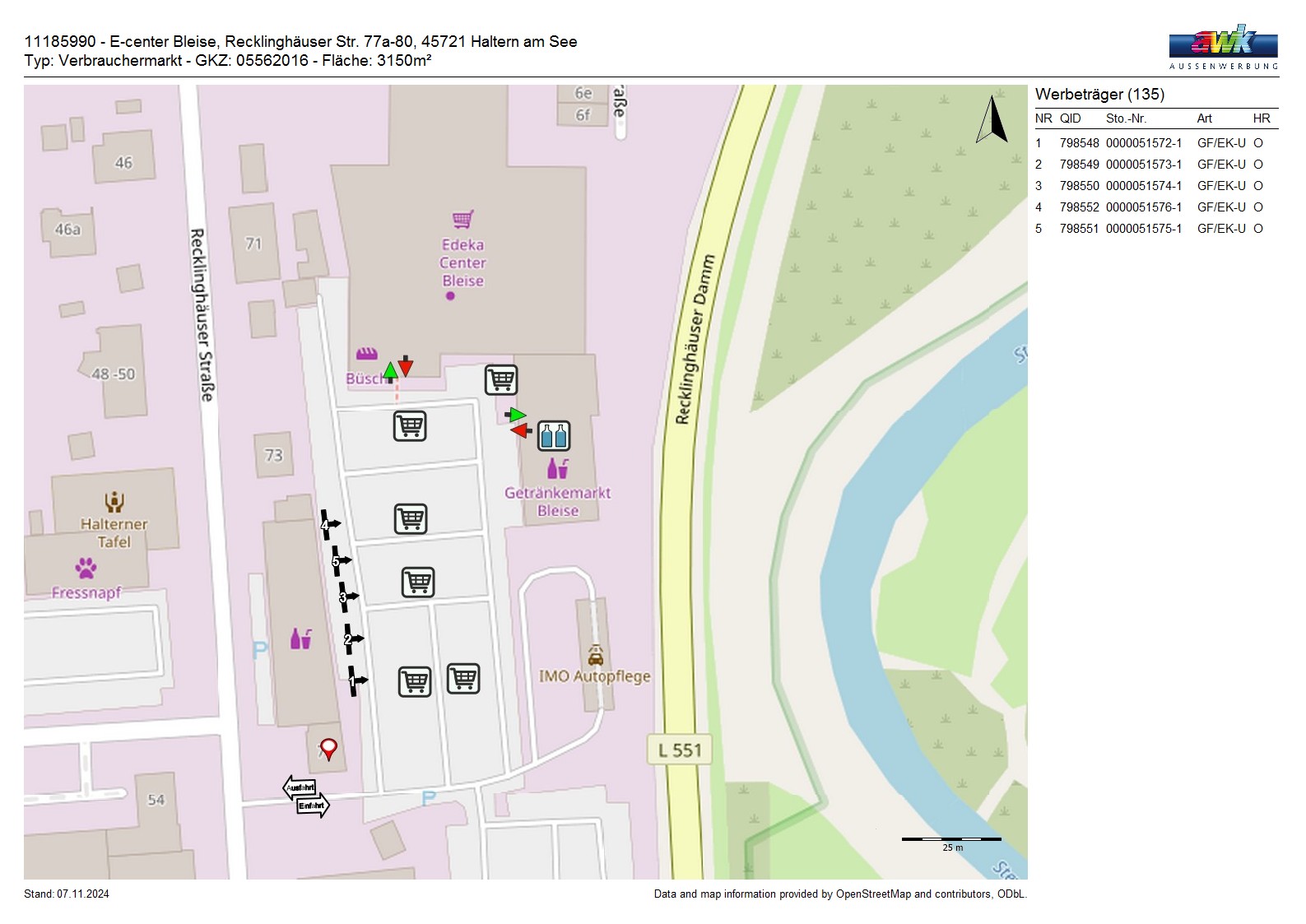Select table row with QID 798548
Screen dimensions: 1306x924
pos(1149,143)
